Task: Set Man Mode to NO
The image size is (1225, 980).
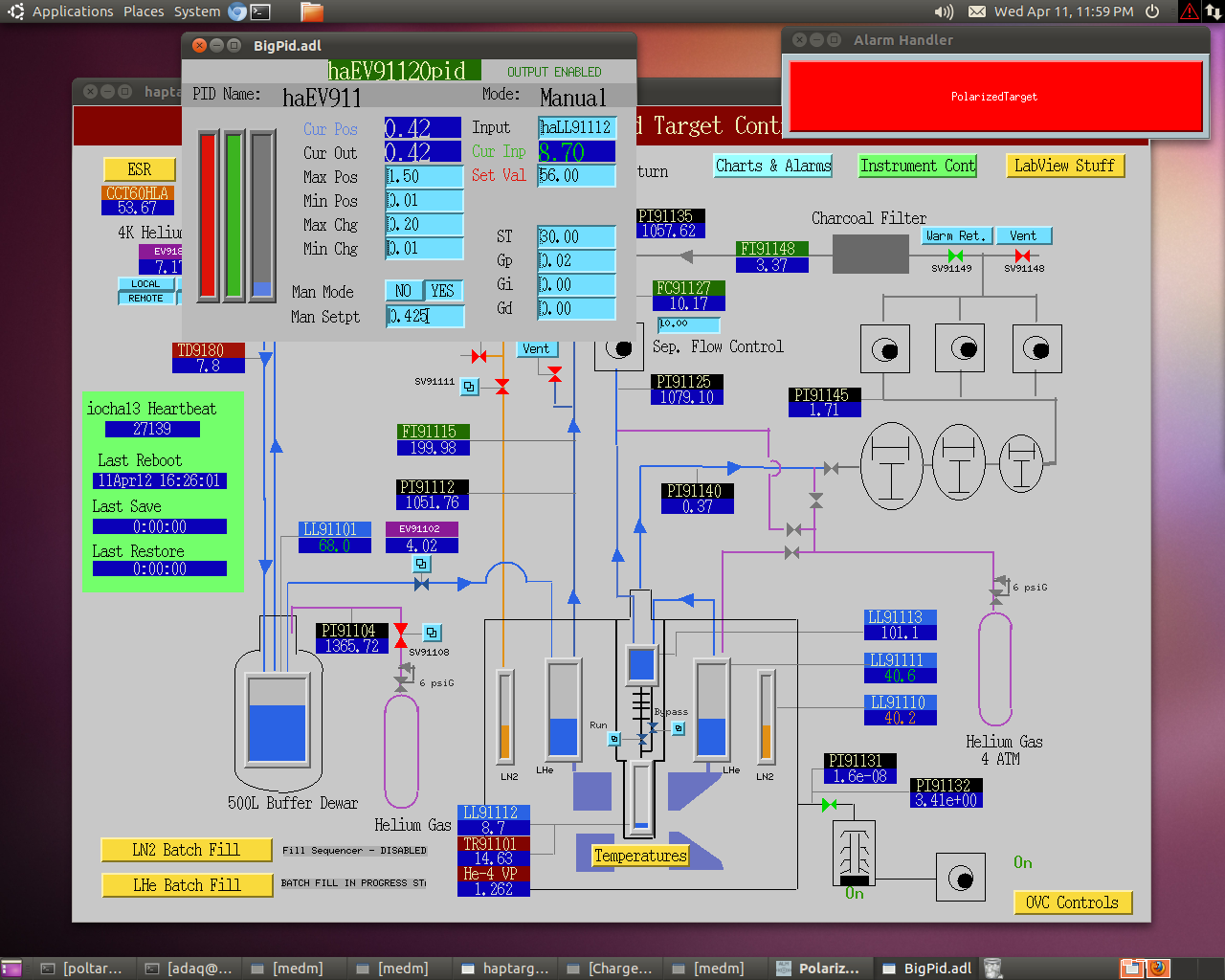Action: pos(404,291)
